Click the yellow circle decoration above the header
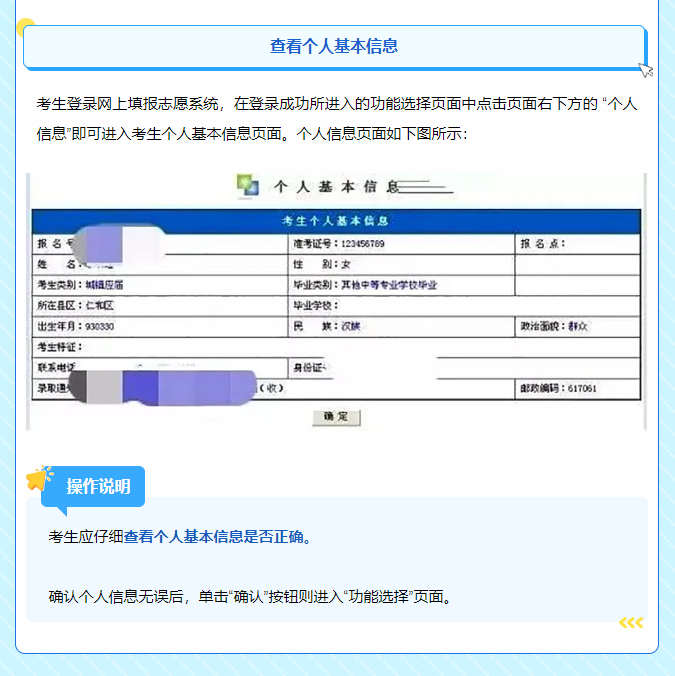675x676 pixels. [x=26, y=27]
